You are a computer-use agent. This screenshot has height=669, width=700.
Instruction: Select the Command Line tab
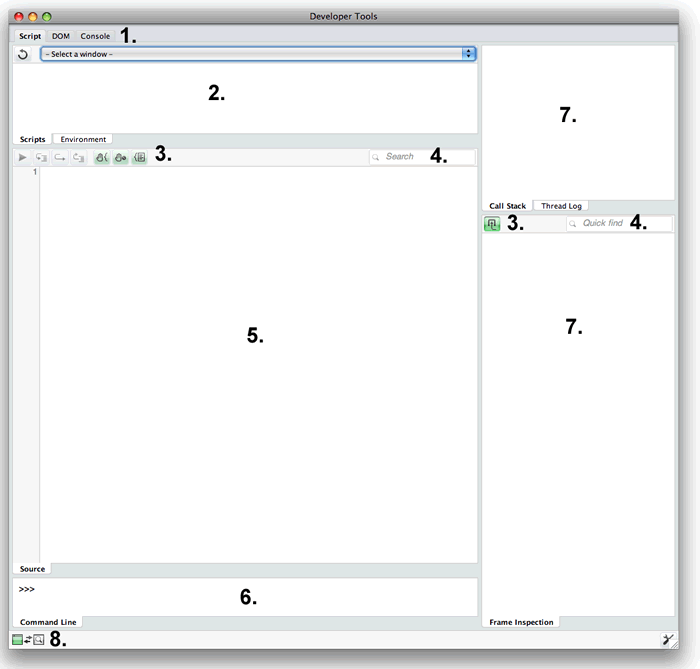coord(48,622)
